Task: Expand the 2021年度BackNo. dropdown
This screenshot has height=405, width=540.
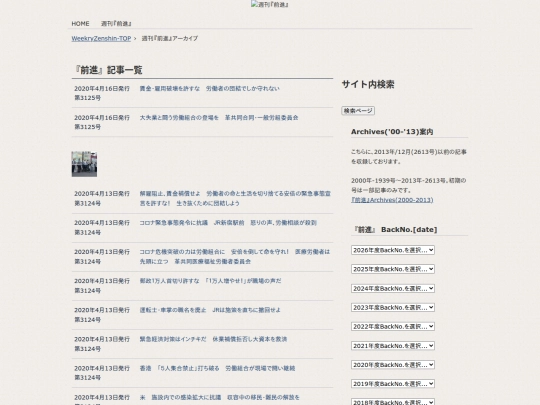Action: [x=393, y=346]
